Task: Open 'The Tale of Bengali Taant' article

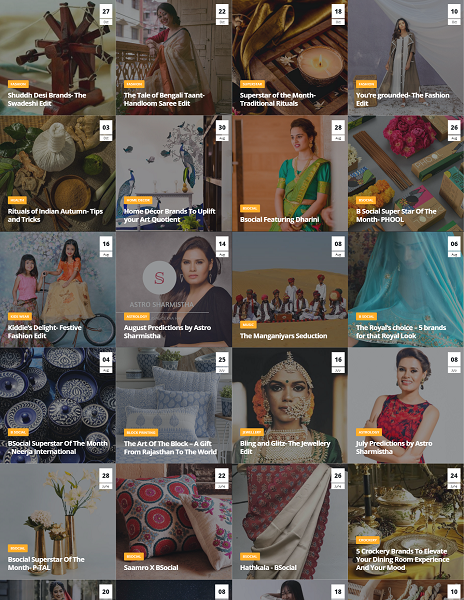Action: click(164, 99)
